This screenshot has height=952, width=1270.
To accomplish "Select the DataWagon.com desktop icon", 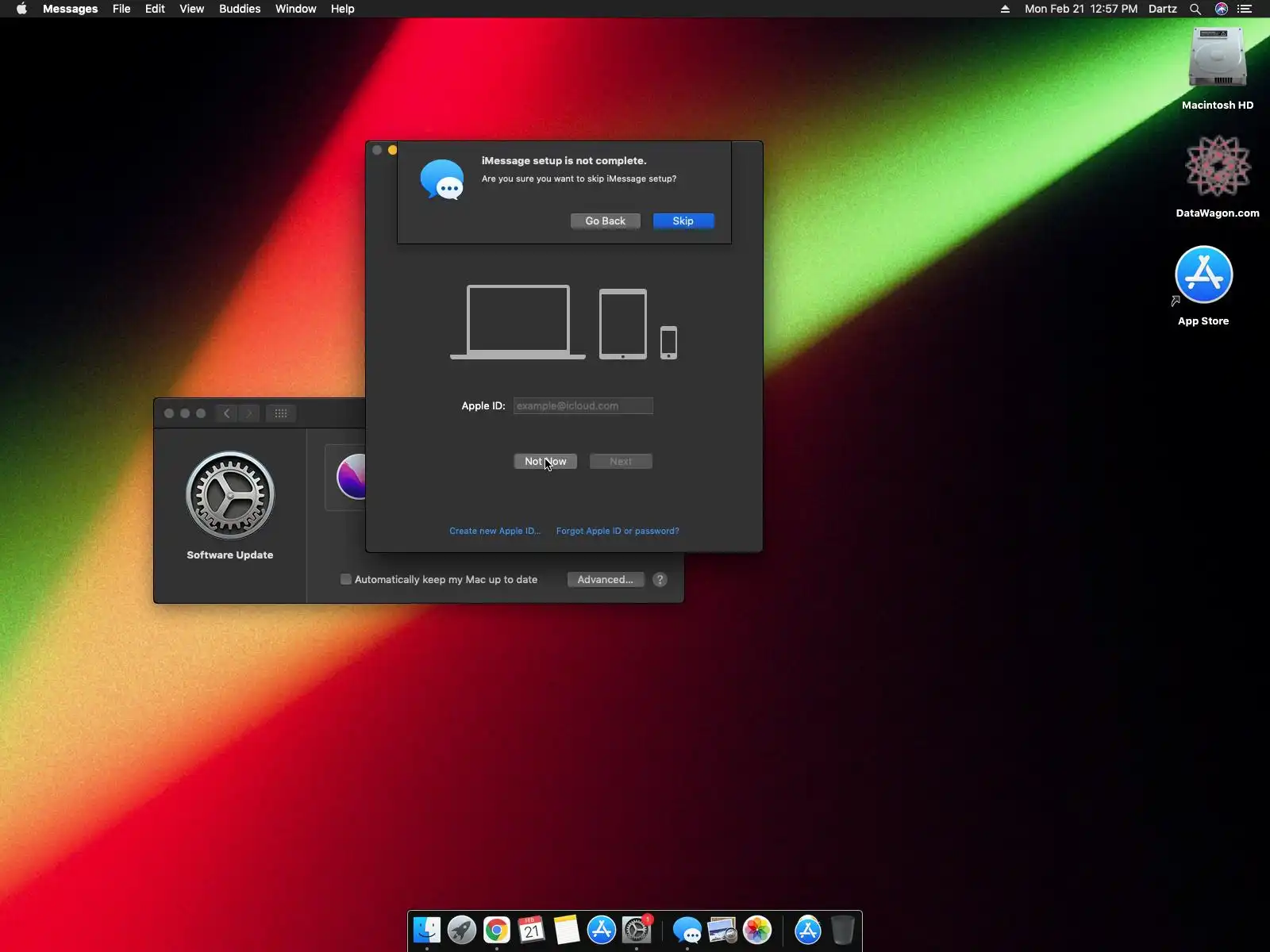I will [x=1218, y=167].
